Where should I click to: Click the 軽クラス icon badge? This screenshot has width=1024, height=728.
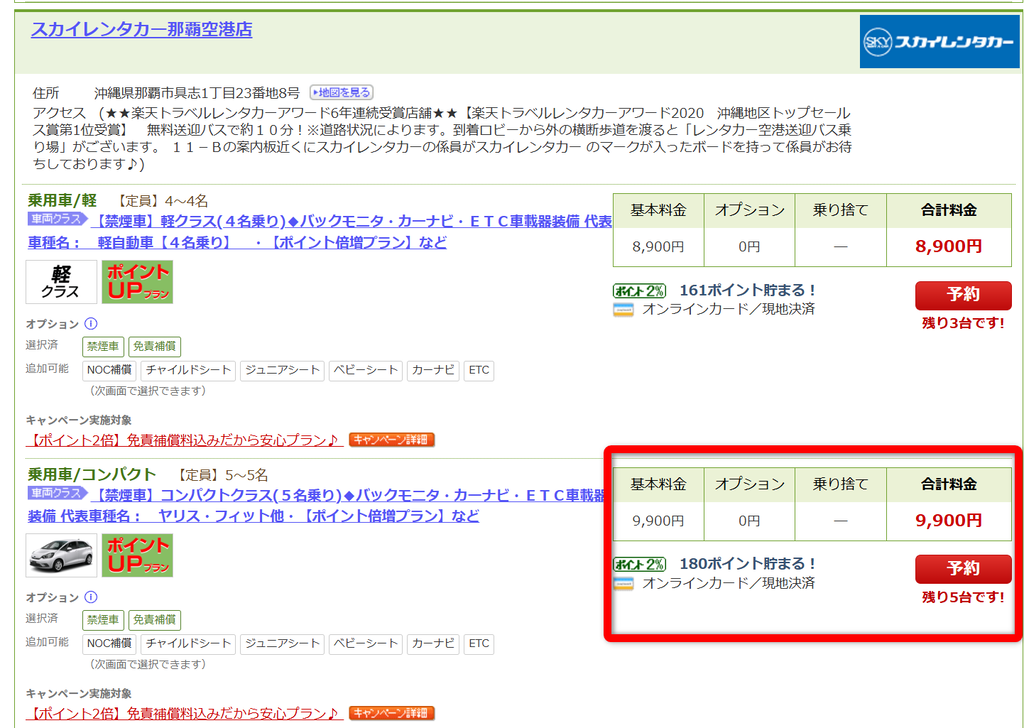[60, 282]
